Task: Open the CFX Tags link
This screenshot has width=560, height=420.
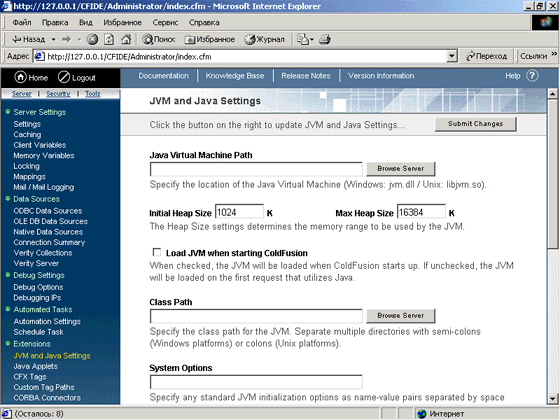Action: (x=30, y=377)
